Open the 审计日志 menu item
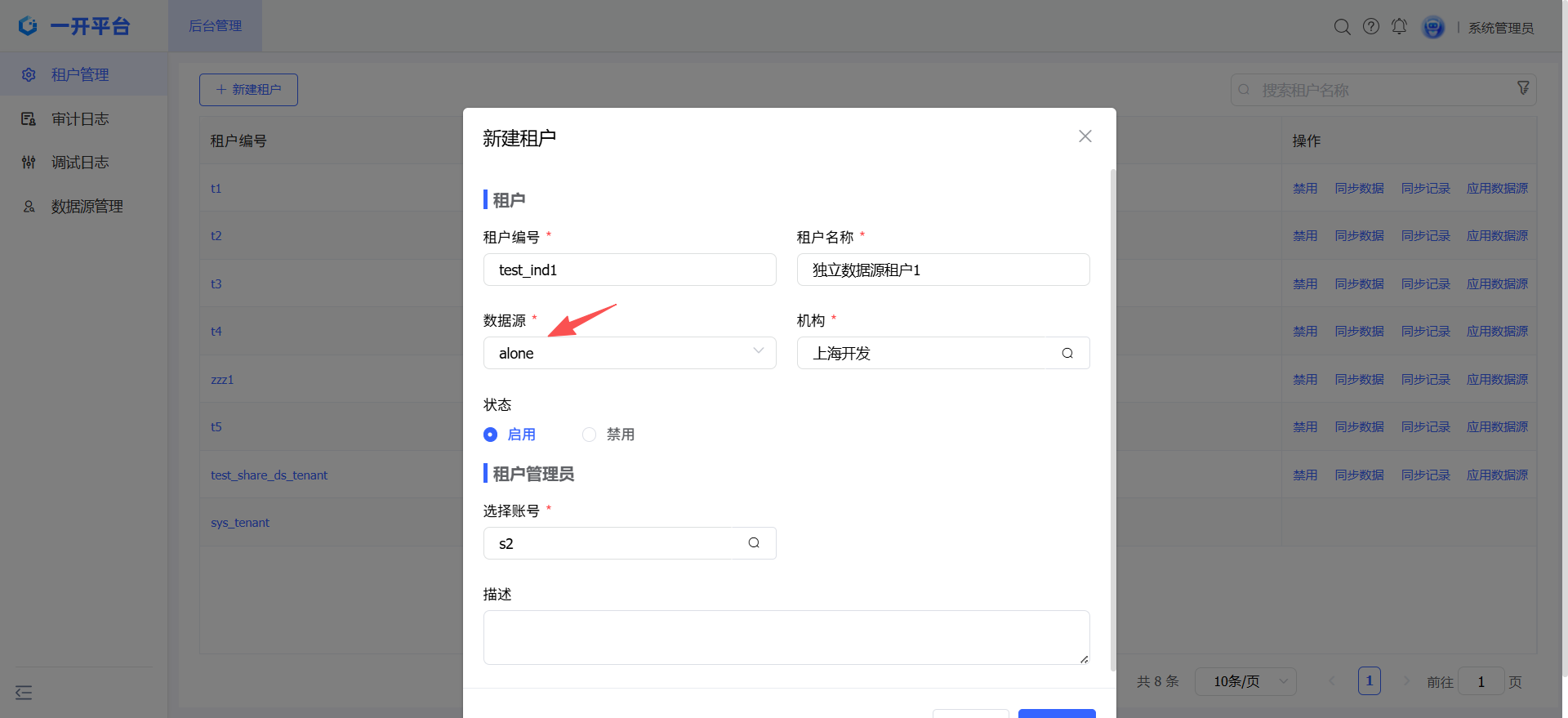Image resolution: width=1568 pixels, height=718 pixels. pyautogui.click(x=80, y=119)
